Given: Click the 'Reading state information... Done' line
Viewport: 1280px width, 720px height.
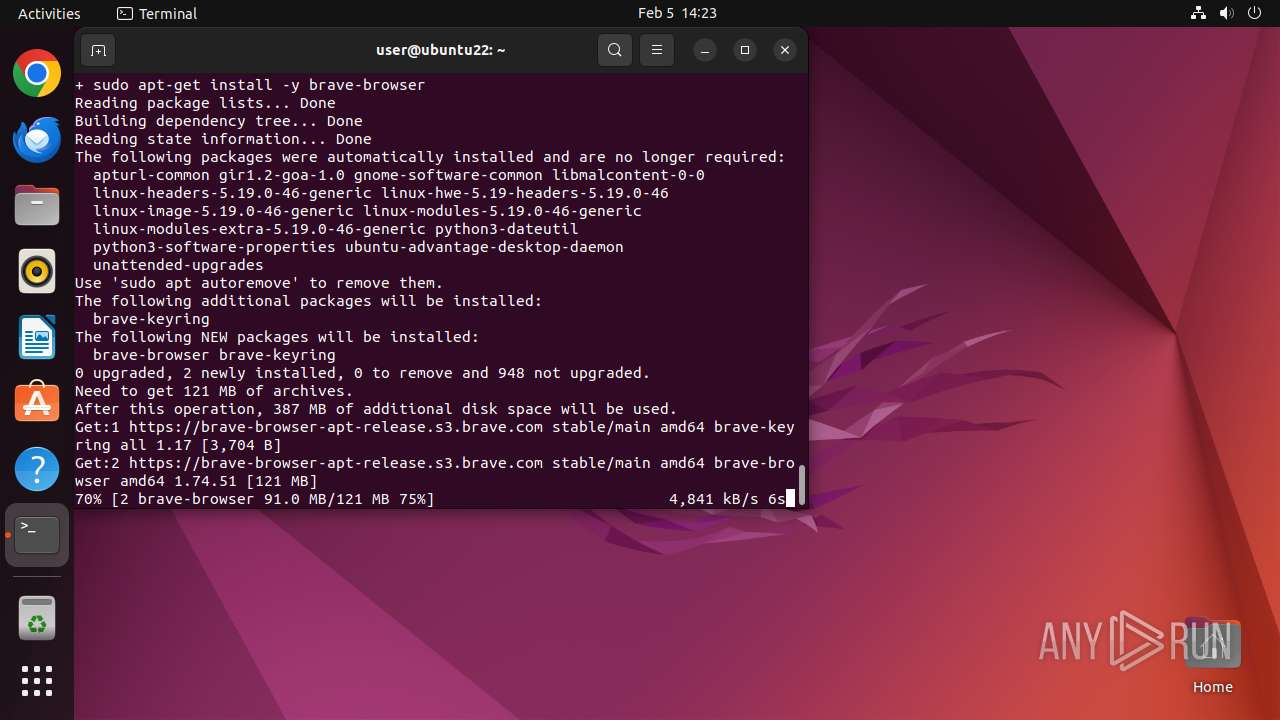Looking at the screenshot, I should point(223,139).
